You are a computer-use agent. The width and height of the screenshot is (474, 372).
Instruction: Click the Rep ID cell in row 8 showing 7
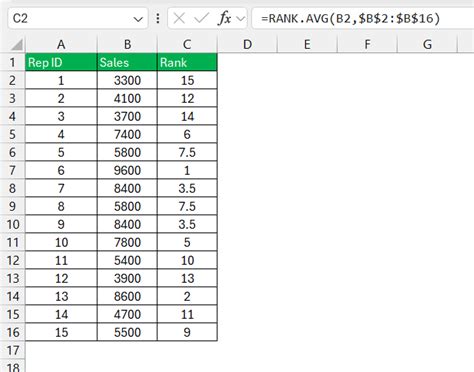61,188
